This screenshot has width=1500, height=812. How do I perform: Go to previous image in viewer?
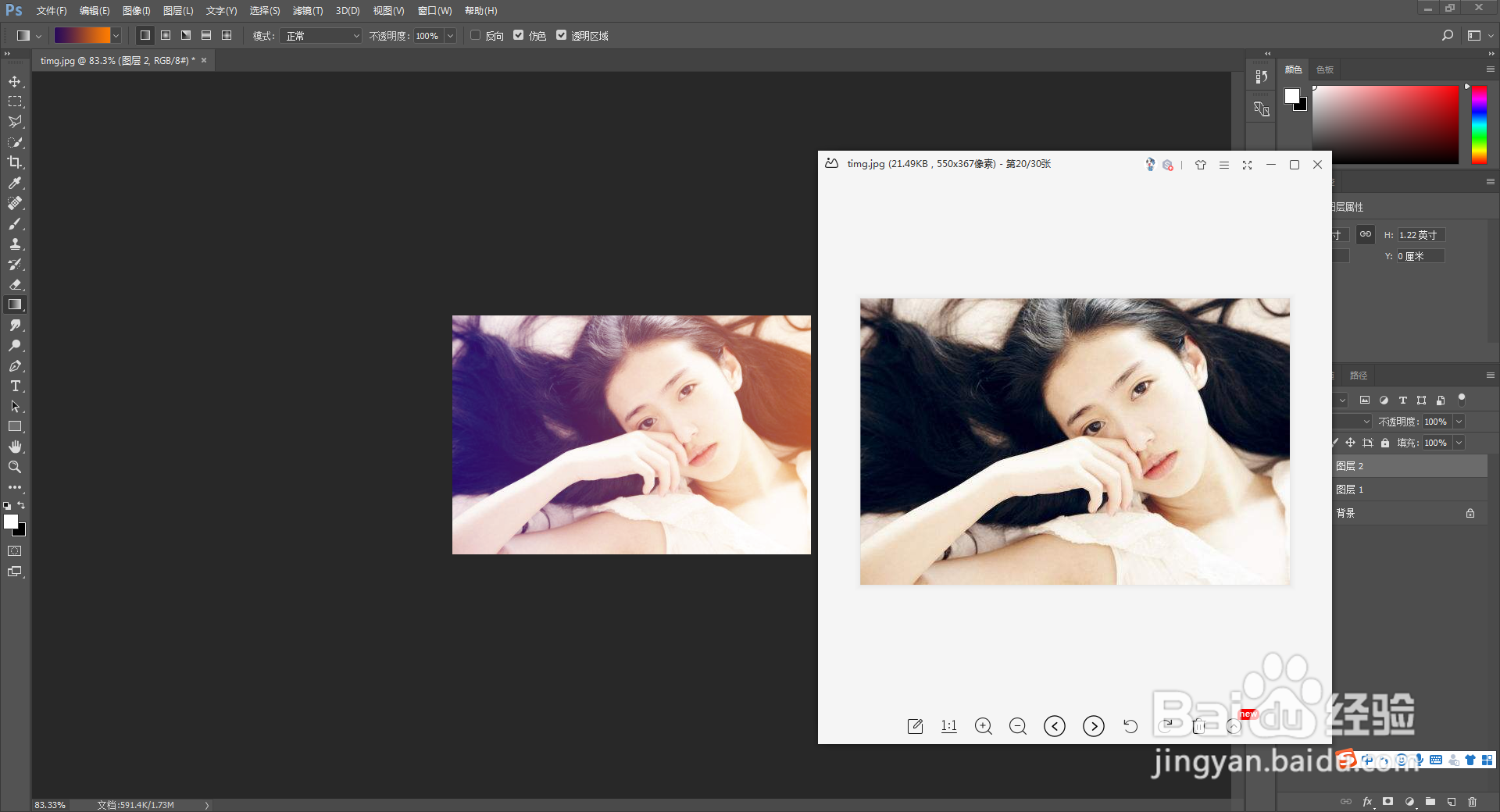1055,726
